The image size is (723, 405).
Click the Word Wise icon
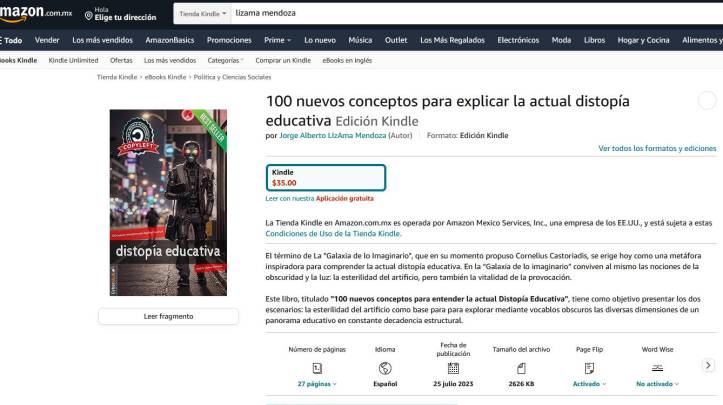(x=657, y=368)
